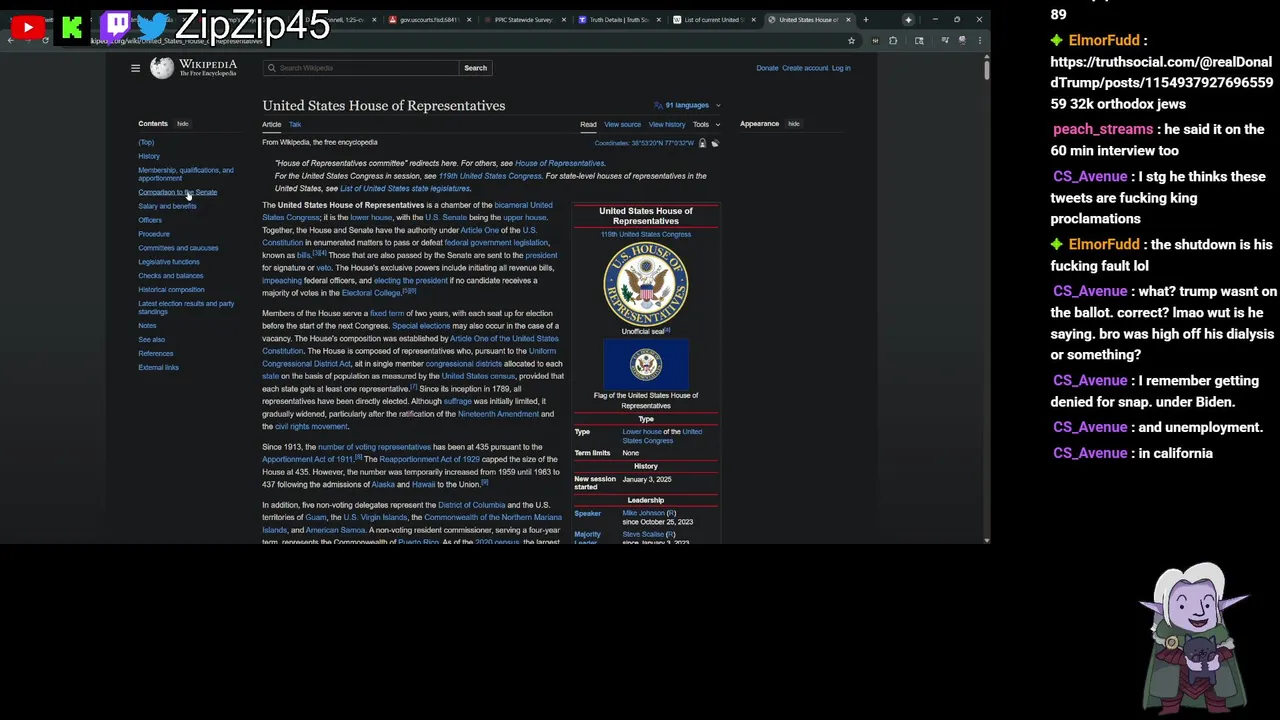The width and height of the screenshot is (1280, 720).
Task: Bookmark this page with the star icon
Action: click(851, 41)
